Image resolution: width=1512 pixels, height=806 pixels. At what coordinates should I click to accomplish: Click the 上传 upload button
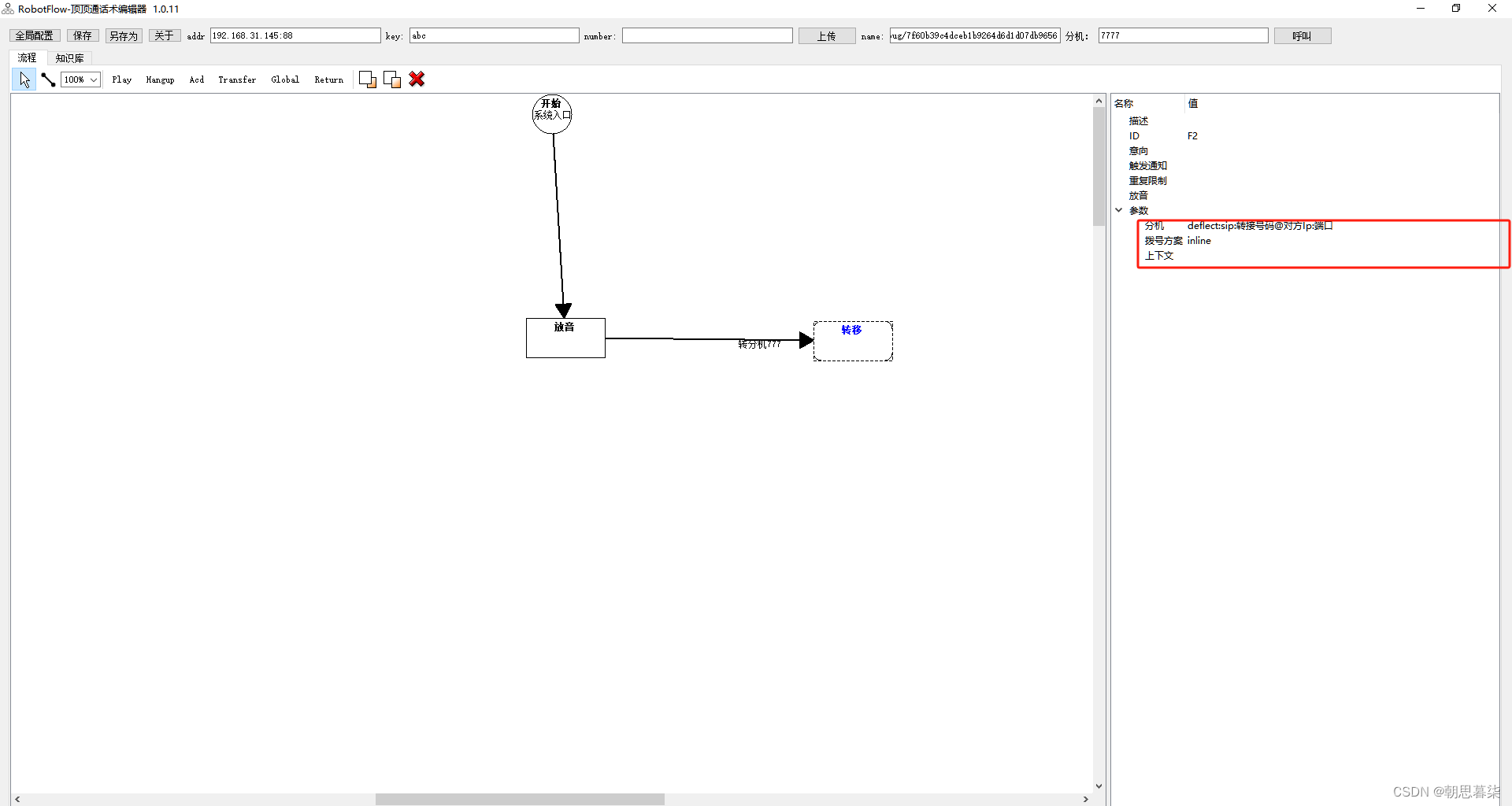[826, 36]
